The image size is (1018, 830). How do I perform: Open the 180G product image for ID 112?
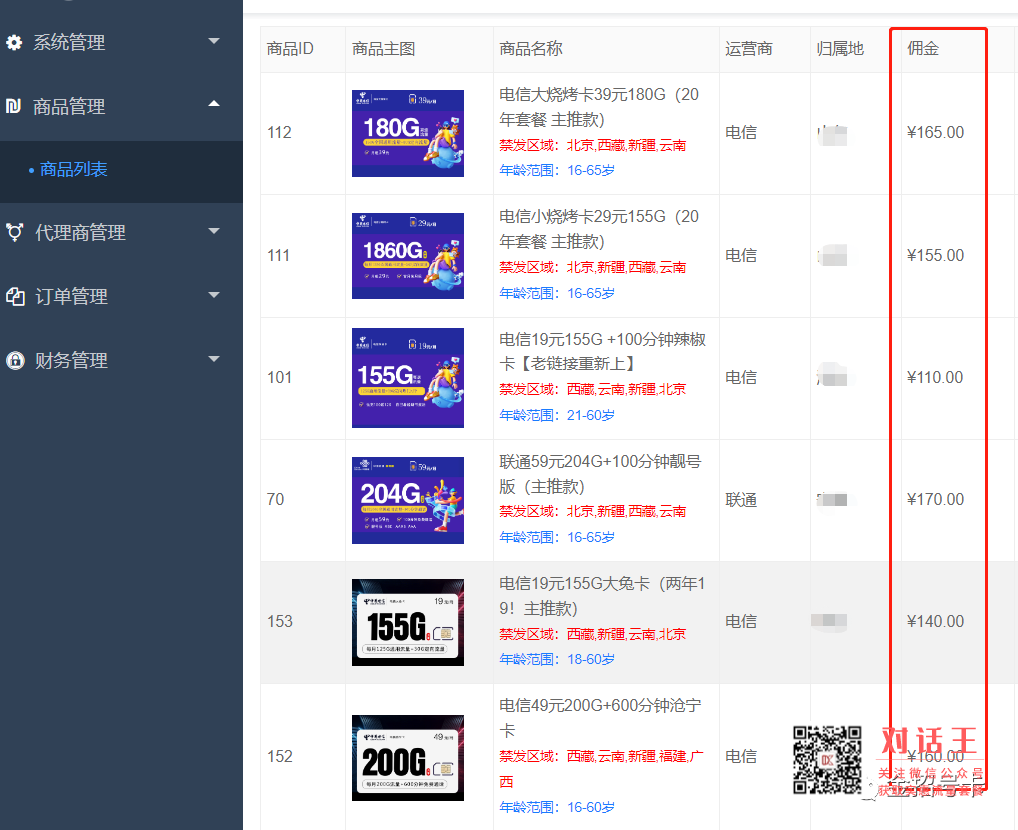coord(408,133)
